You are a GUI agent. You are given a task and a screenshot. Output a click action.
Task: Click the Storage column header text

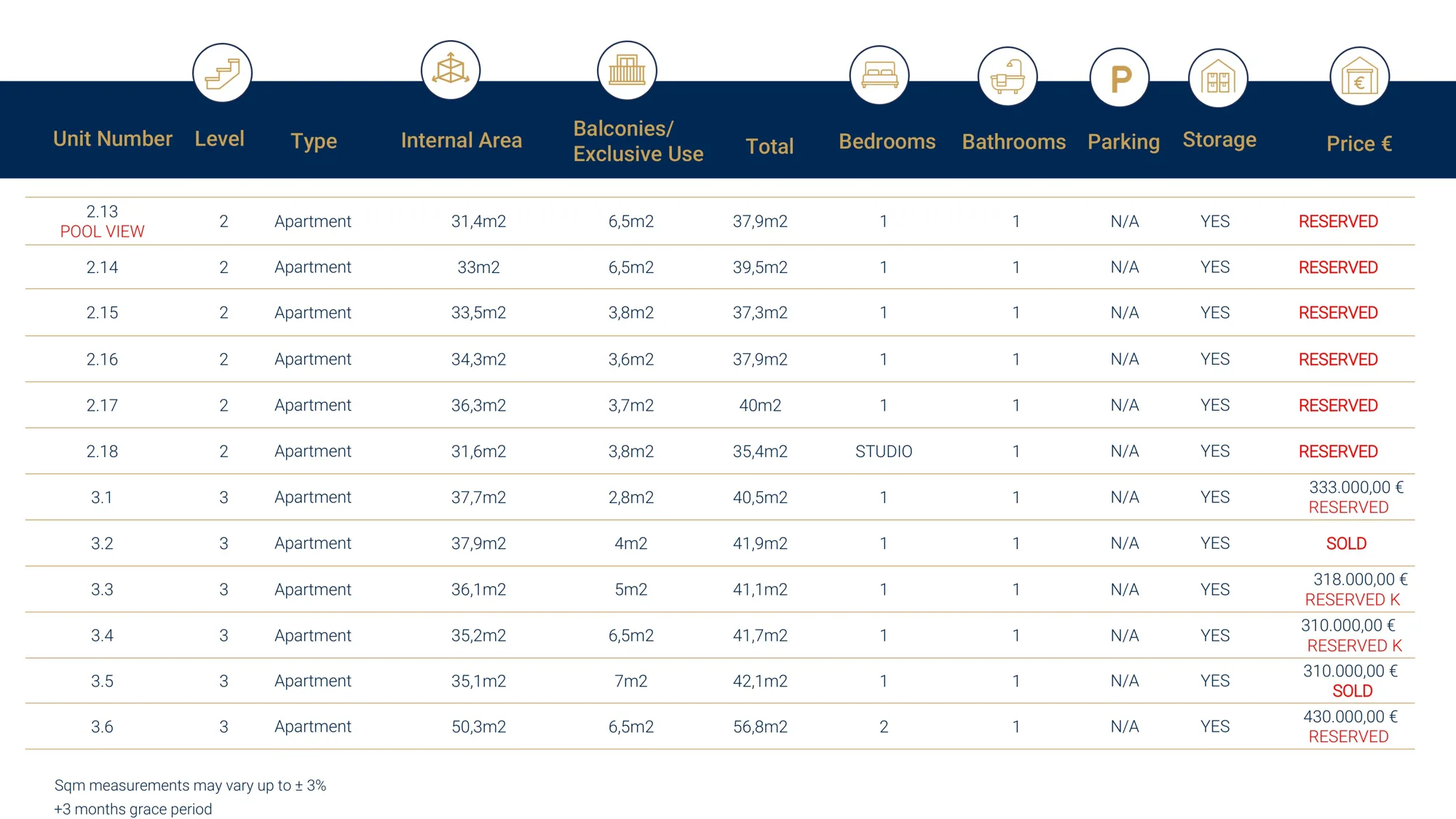pyautogui.click(x=1219, y=139)
